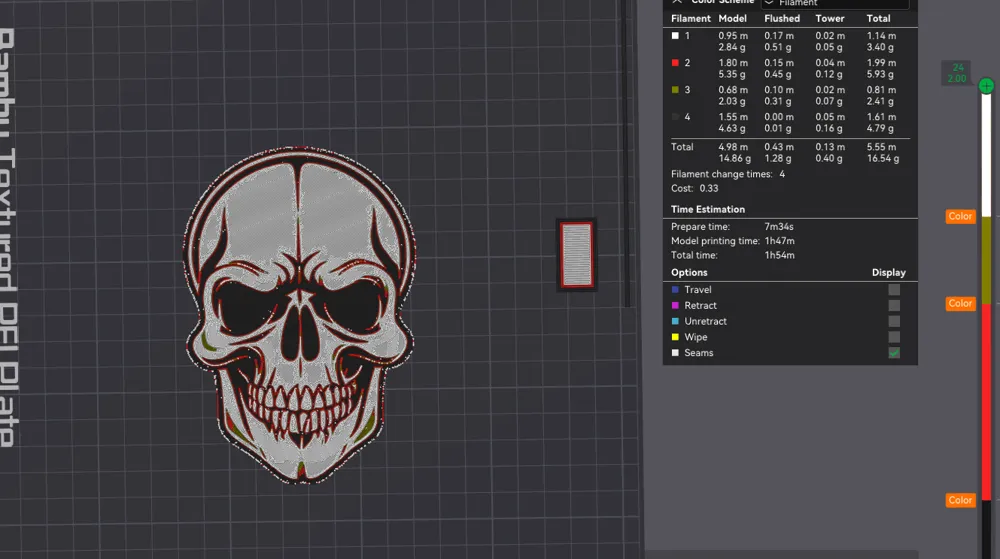Screen dimensions: 1000x559
Task: Click the 'Display' column label
Action: [x=888, y=272]
